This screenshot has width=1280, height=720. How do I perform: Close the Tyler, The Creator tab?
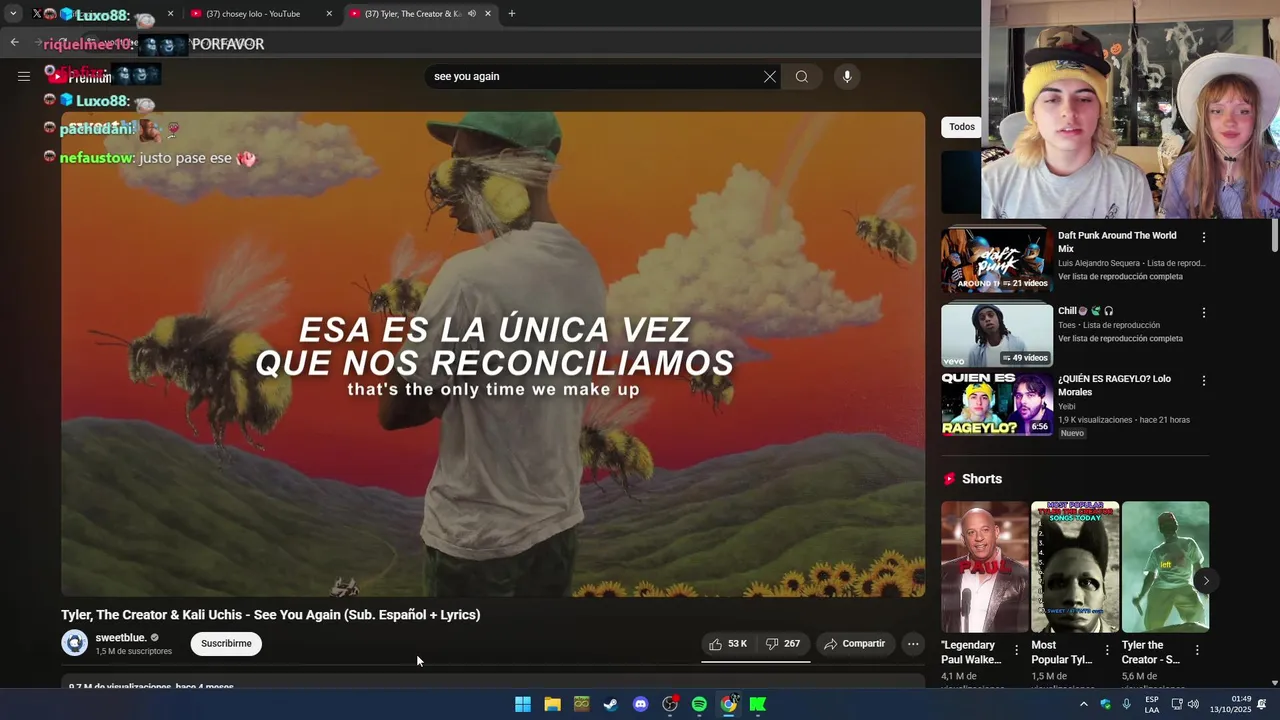click(488, 14)
